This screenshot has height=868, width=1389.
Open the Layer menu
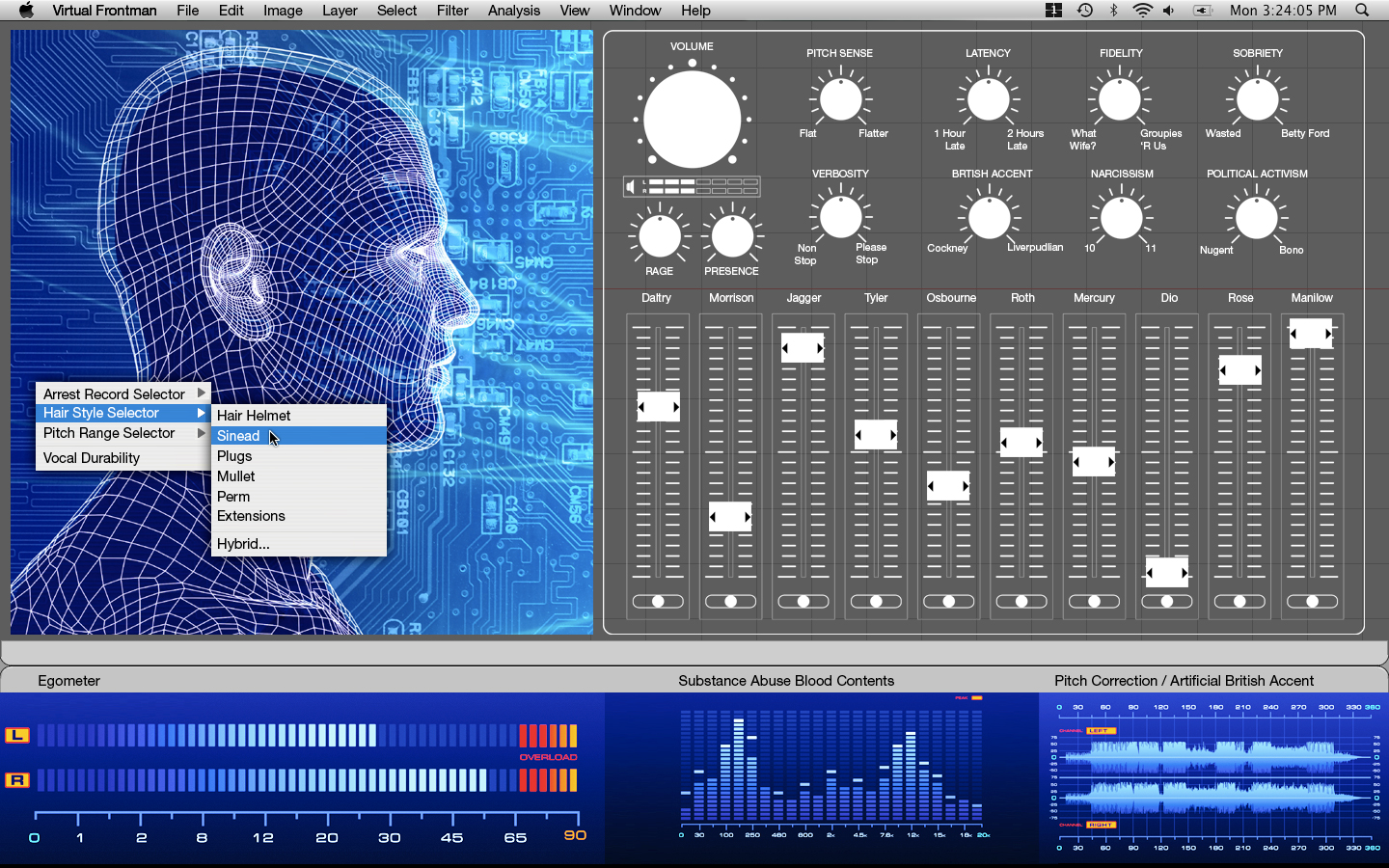click(340, 11)
